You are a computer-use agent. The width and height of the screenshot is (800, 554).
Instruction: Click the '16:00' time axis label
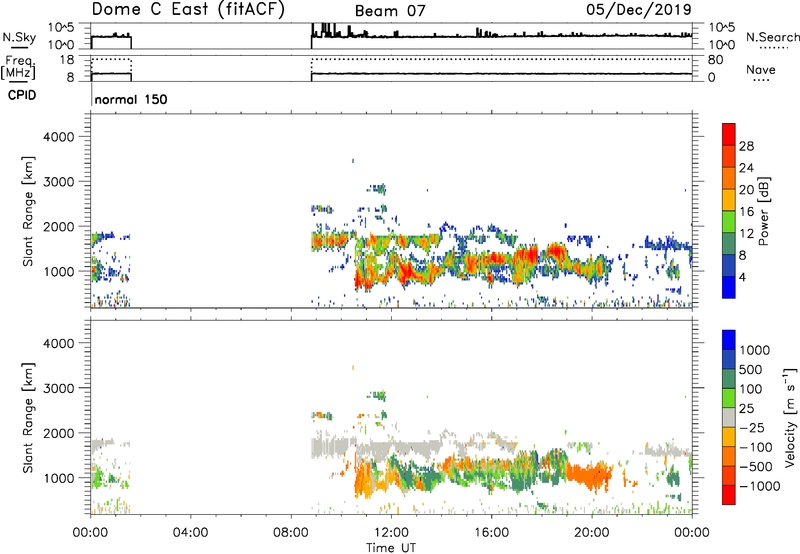point(492,533)
